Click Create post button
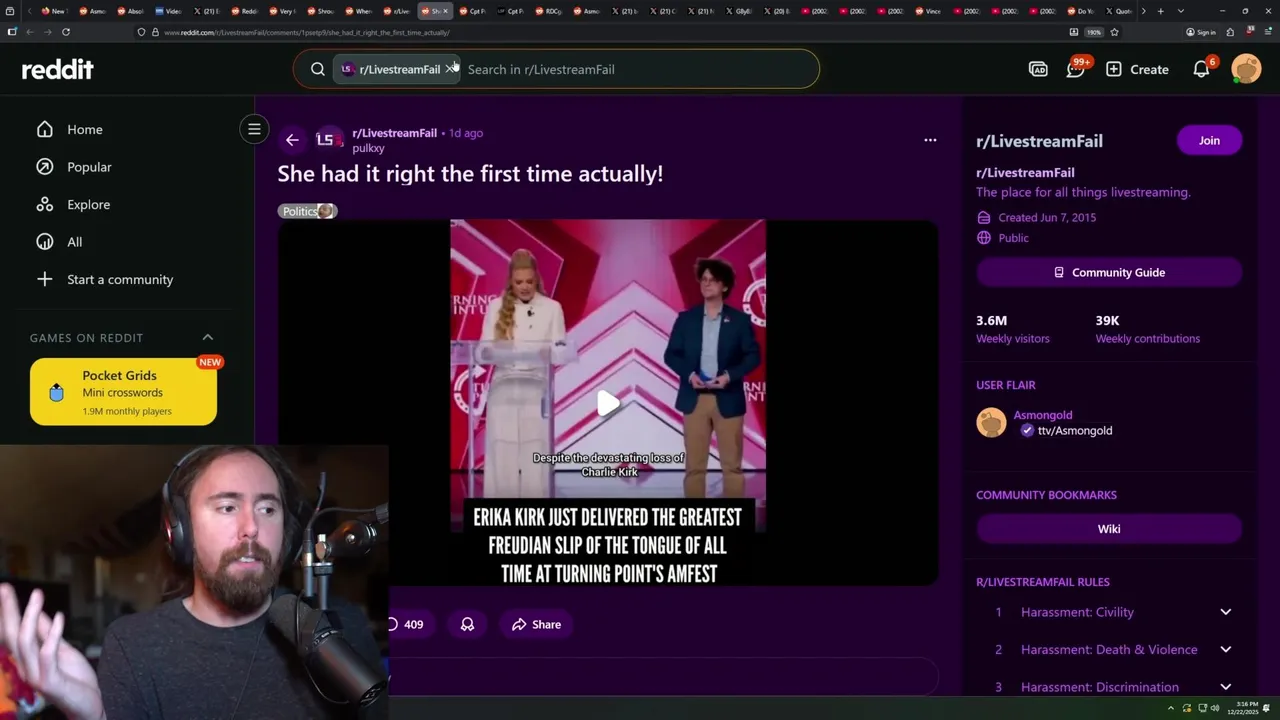The image size is (1280, 720). tap(1137, 69)
